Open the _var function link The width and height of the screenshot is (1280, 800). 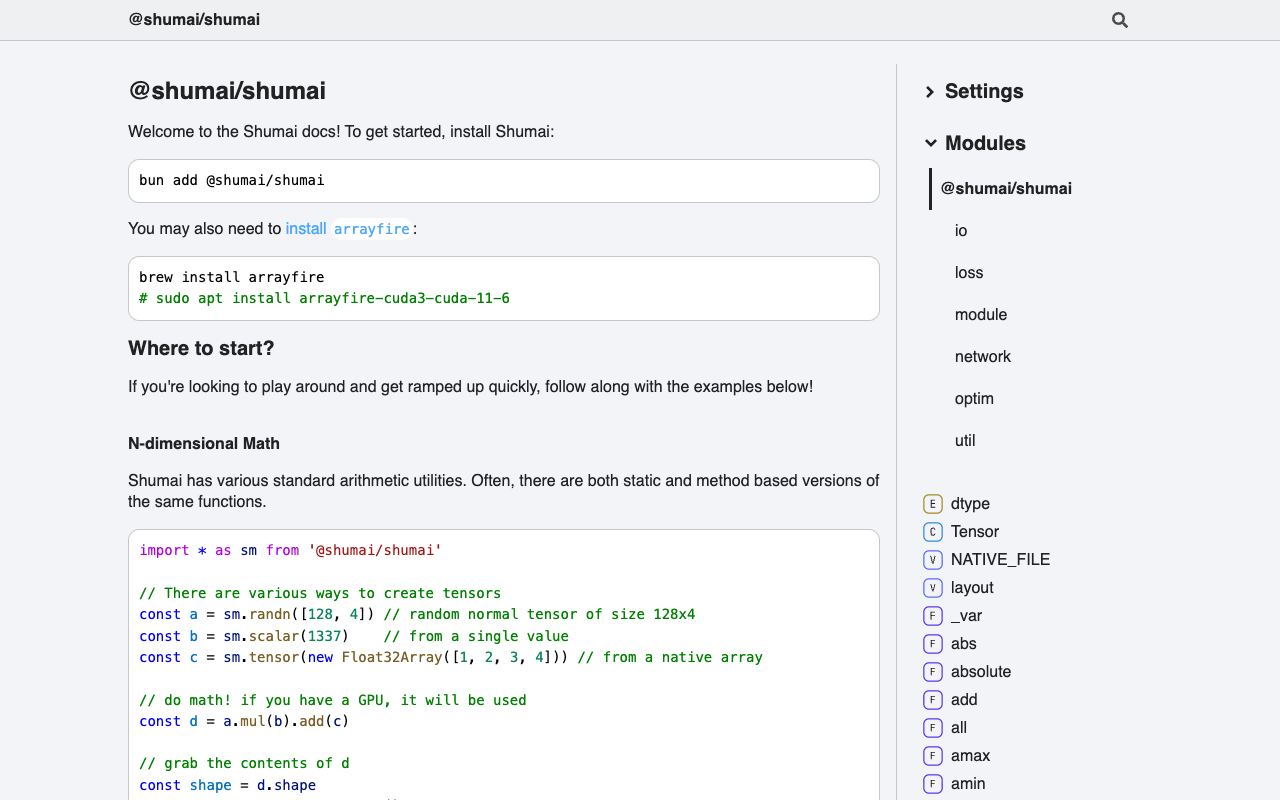[966, 616]
